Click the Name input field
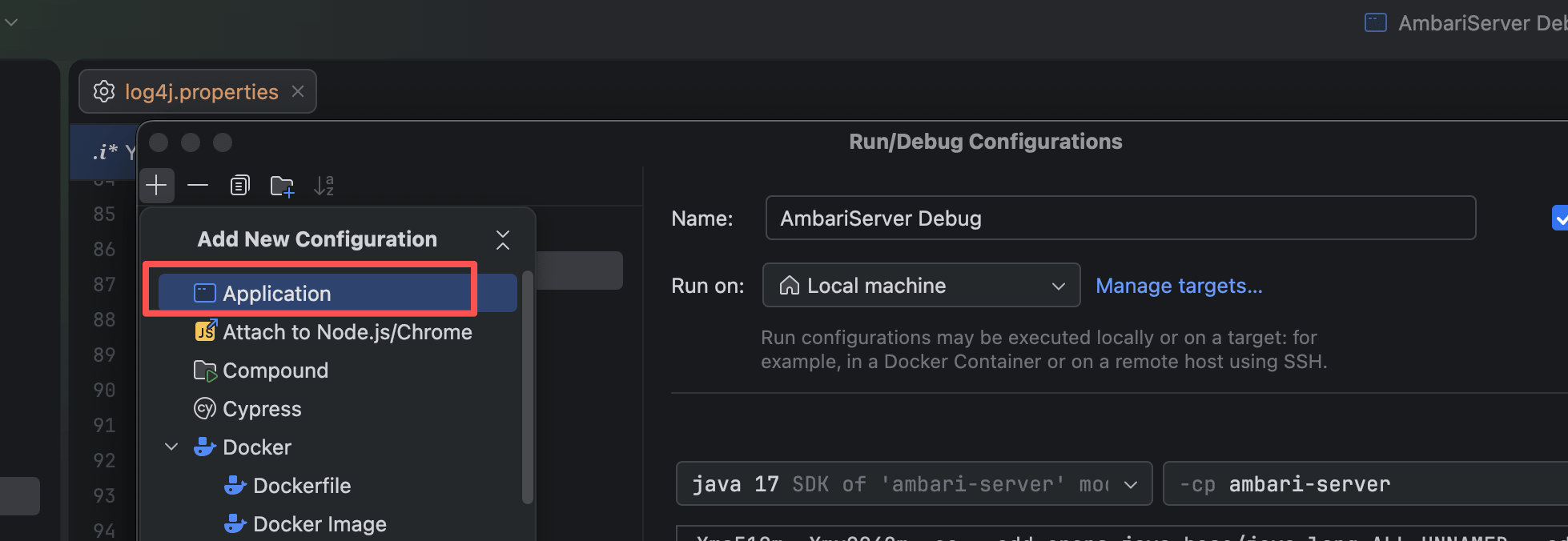Viewport: 1568px width, 541px height. pos(1120,218)
